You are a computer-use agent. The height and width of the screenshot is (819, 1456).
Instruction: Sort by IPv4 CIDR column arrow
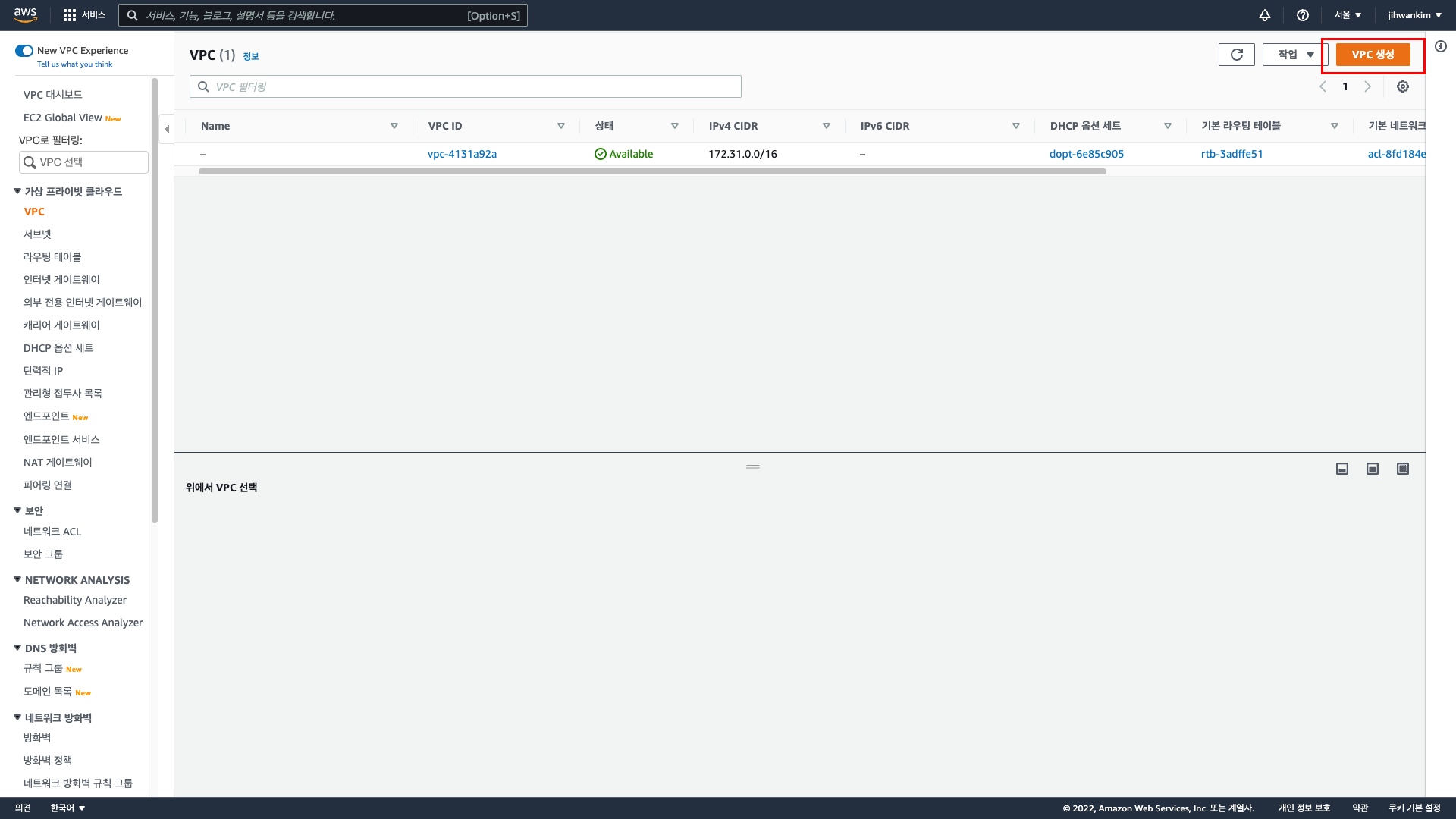(x=827, y=126)
